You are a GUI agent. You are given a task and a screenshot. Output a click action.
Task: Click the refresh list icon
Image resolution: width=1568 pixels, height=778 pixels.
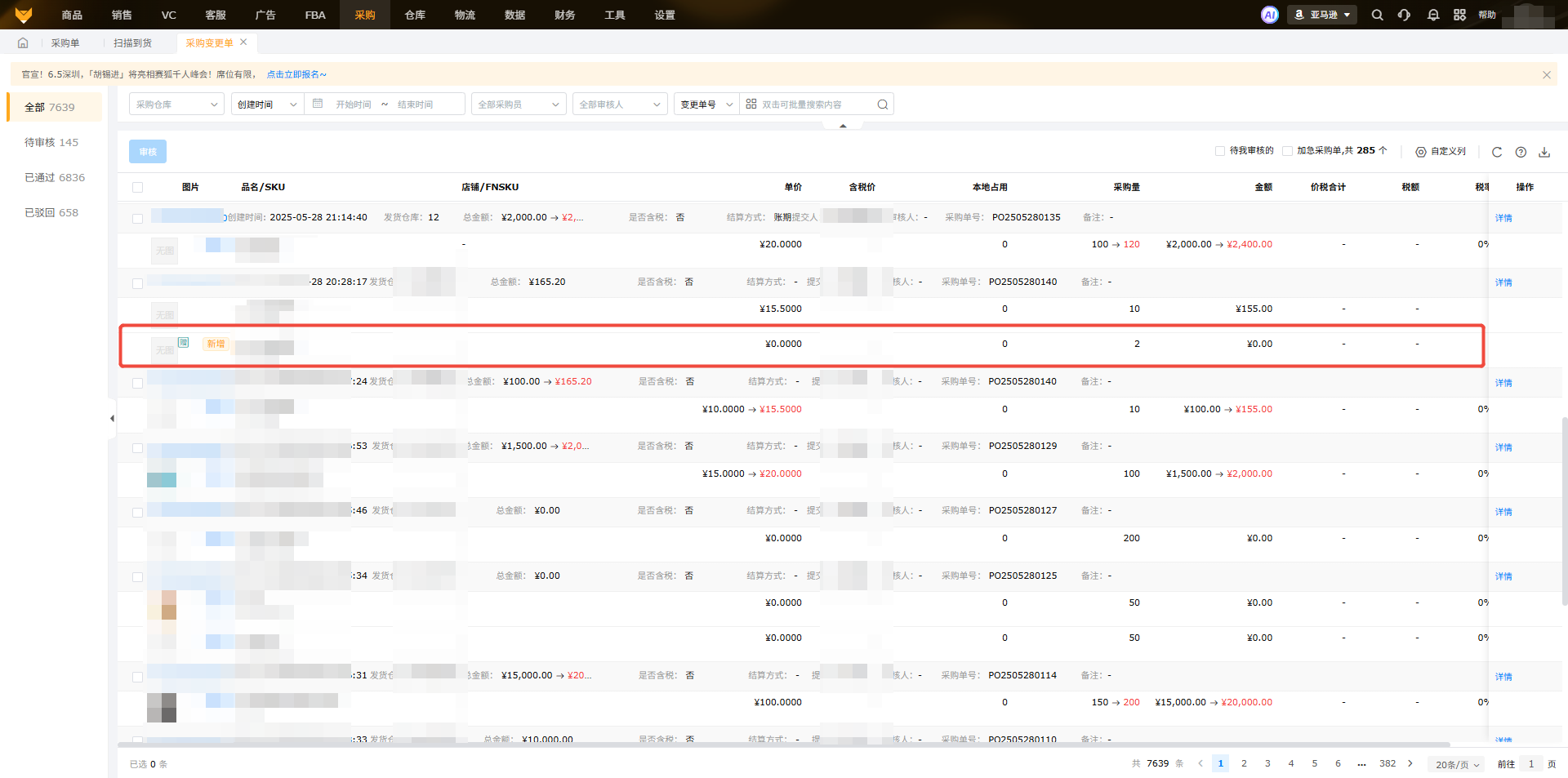coord(1496,152)
